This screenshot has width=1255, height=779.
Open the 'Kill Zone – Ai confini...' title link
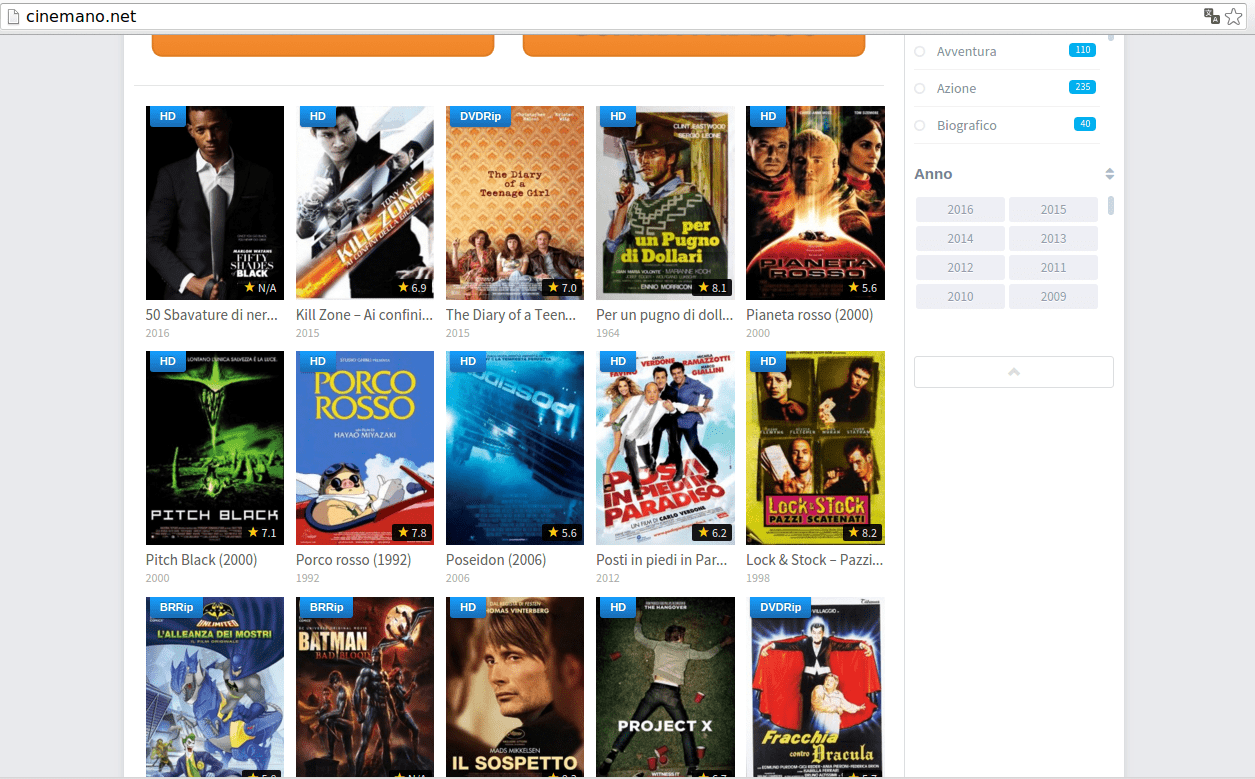(364, 315)
